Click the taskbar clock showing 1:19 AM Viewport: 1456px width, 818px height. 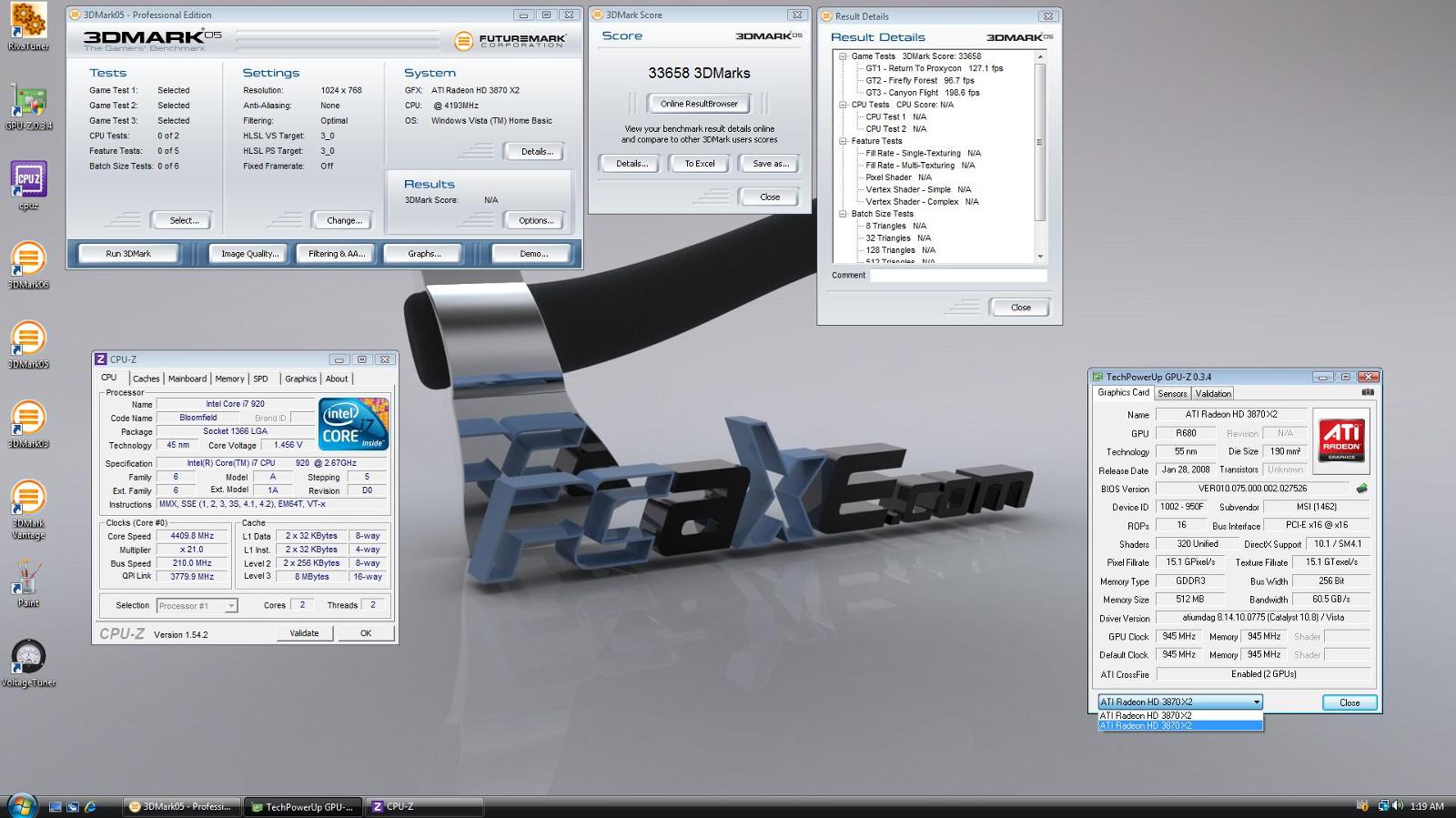click(x=1427, y=806)
